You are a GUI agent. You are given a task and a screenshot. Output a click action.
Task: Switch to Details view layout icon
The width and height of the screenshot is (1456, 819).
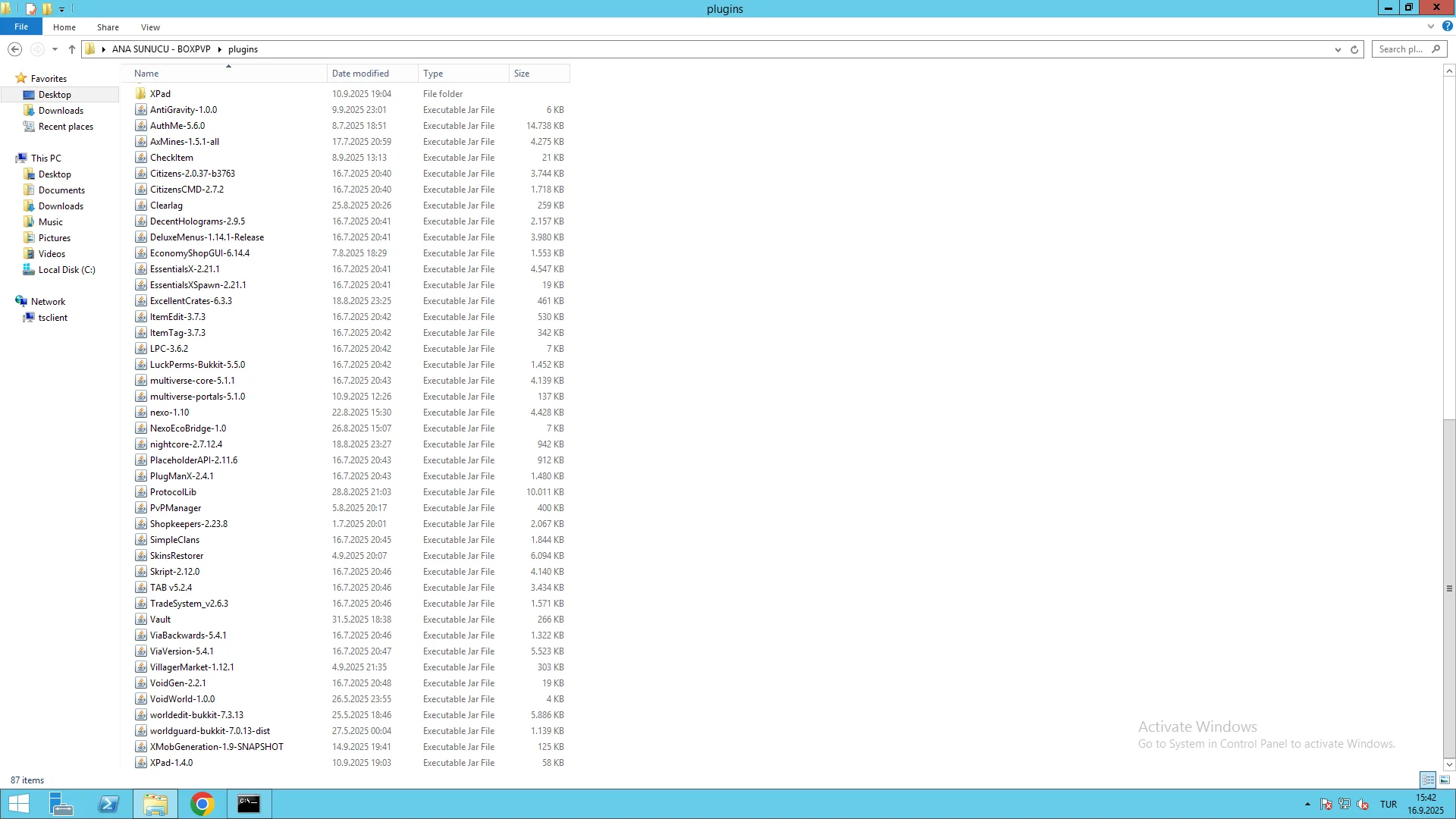pos(1428,780)
